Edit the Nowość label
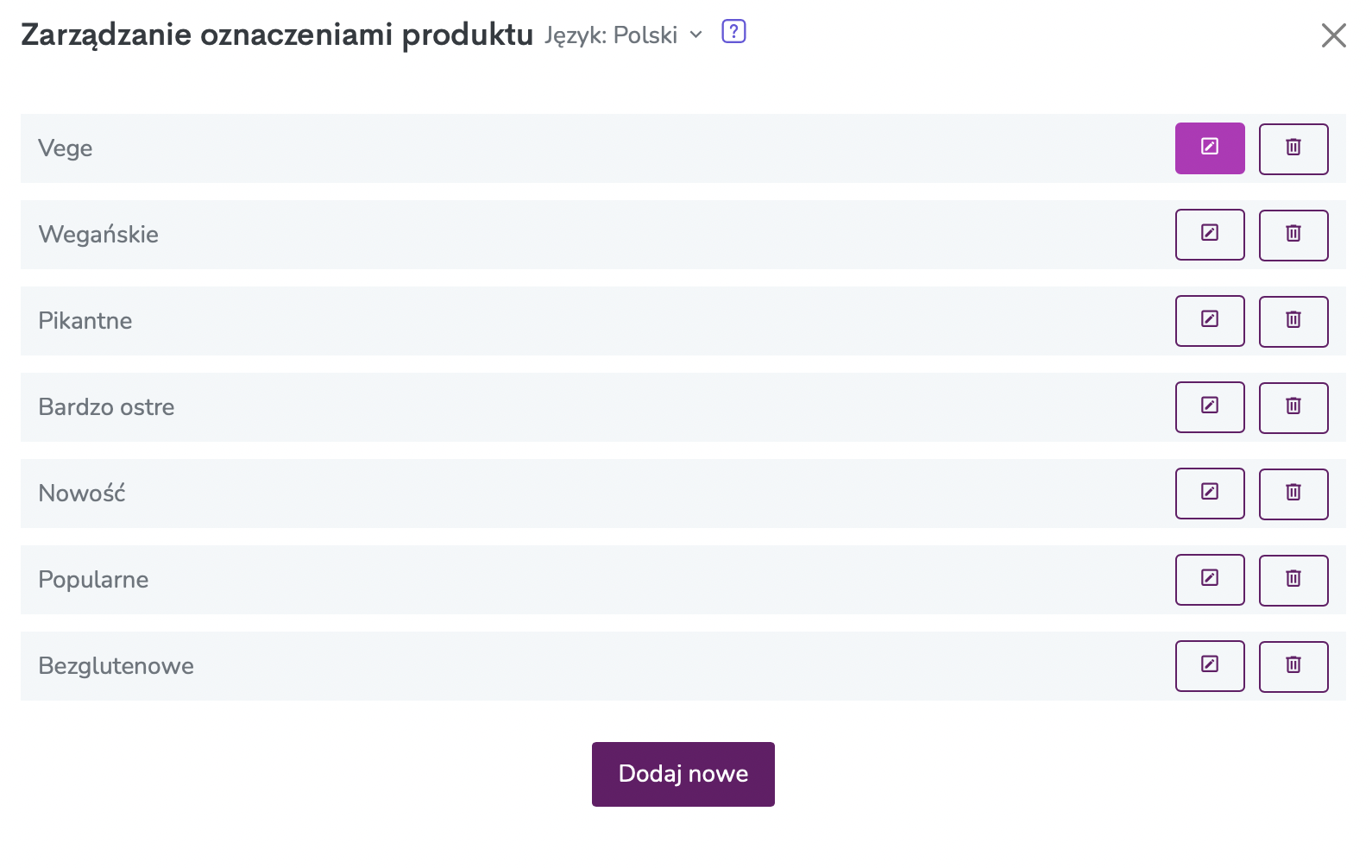This screenshot has height=868, width=1372. [x=1210, y=494]
